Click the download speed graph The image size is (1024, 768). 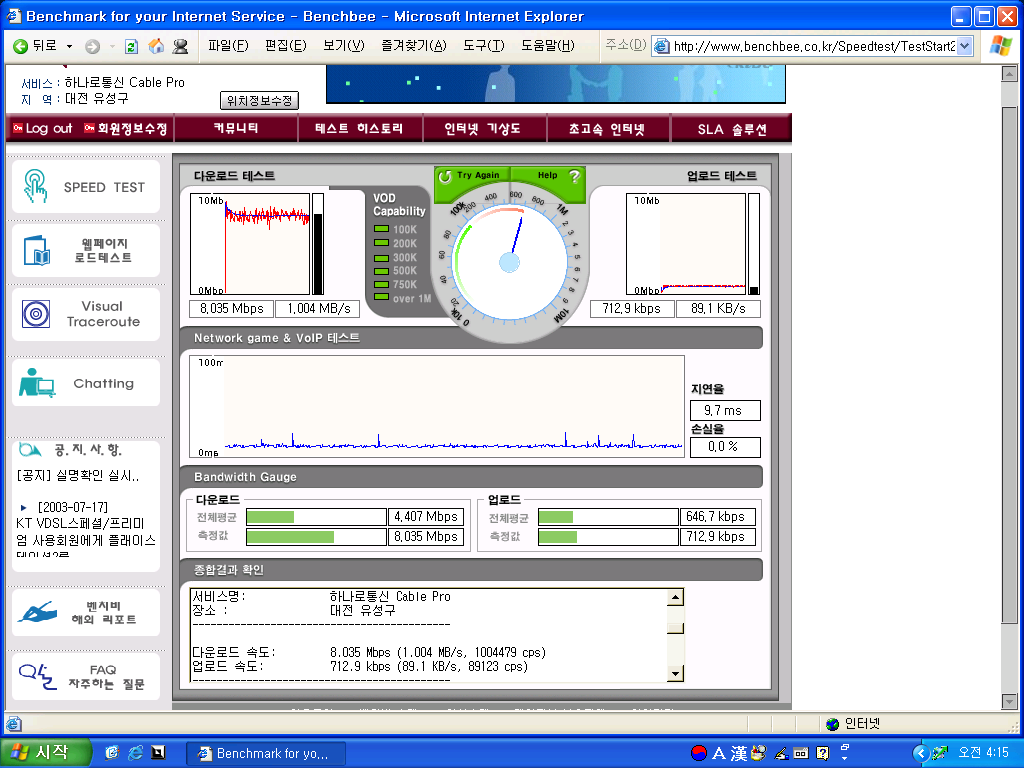[250, 244]
